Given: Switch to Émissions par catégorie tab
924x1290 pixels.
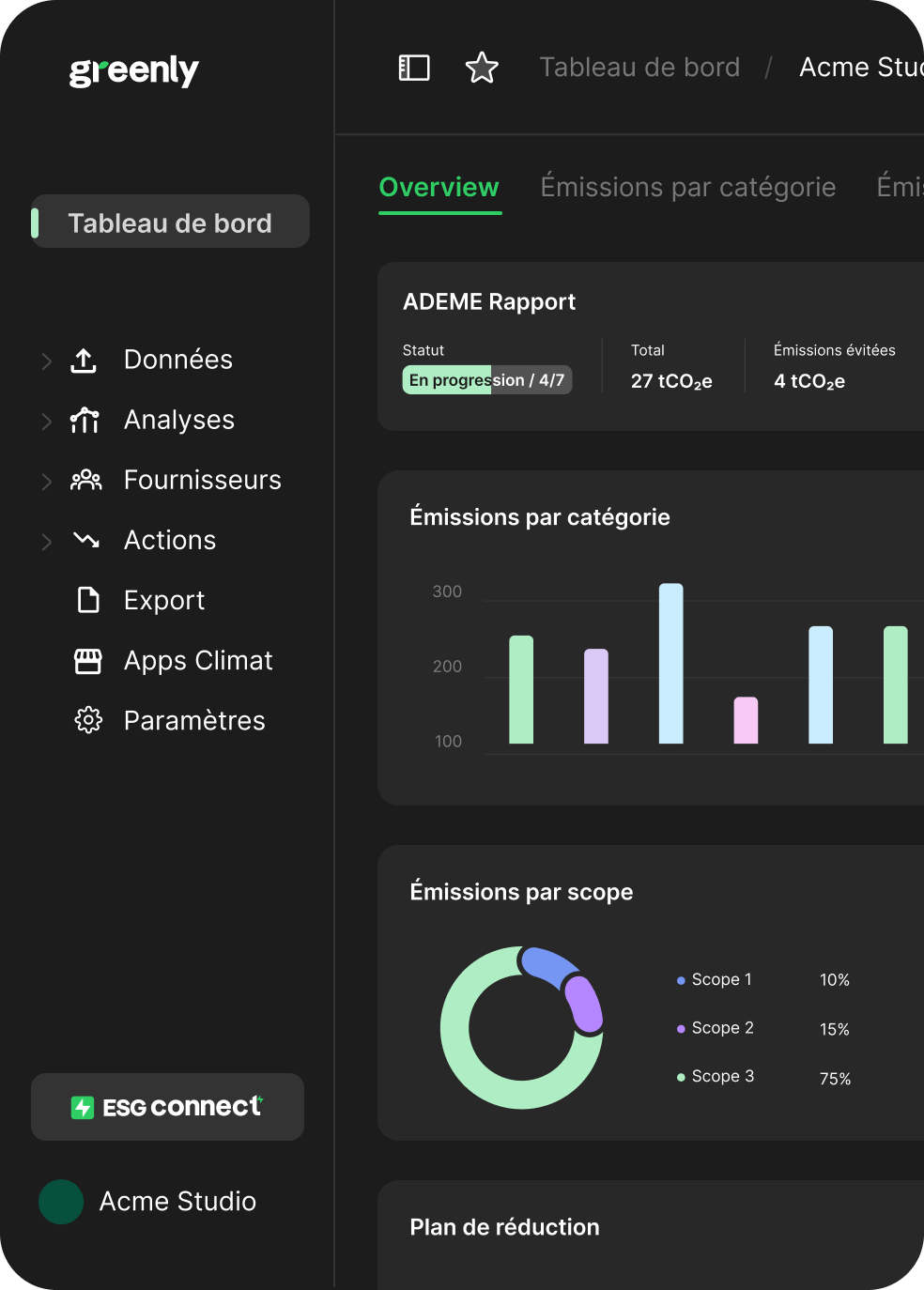Looking at the screenshot, I should 688,188.
